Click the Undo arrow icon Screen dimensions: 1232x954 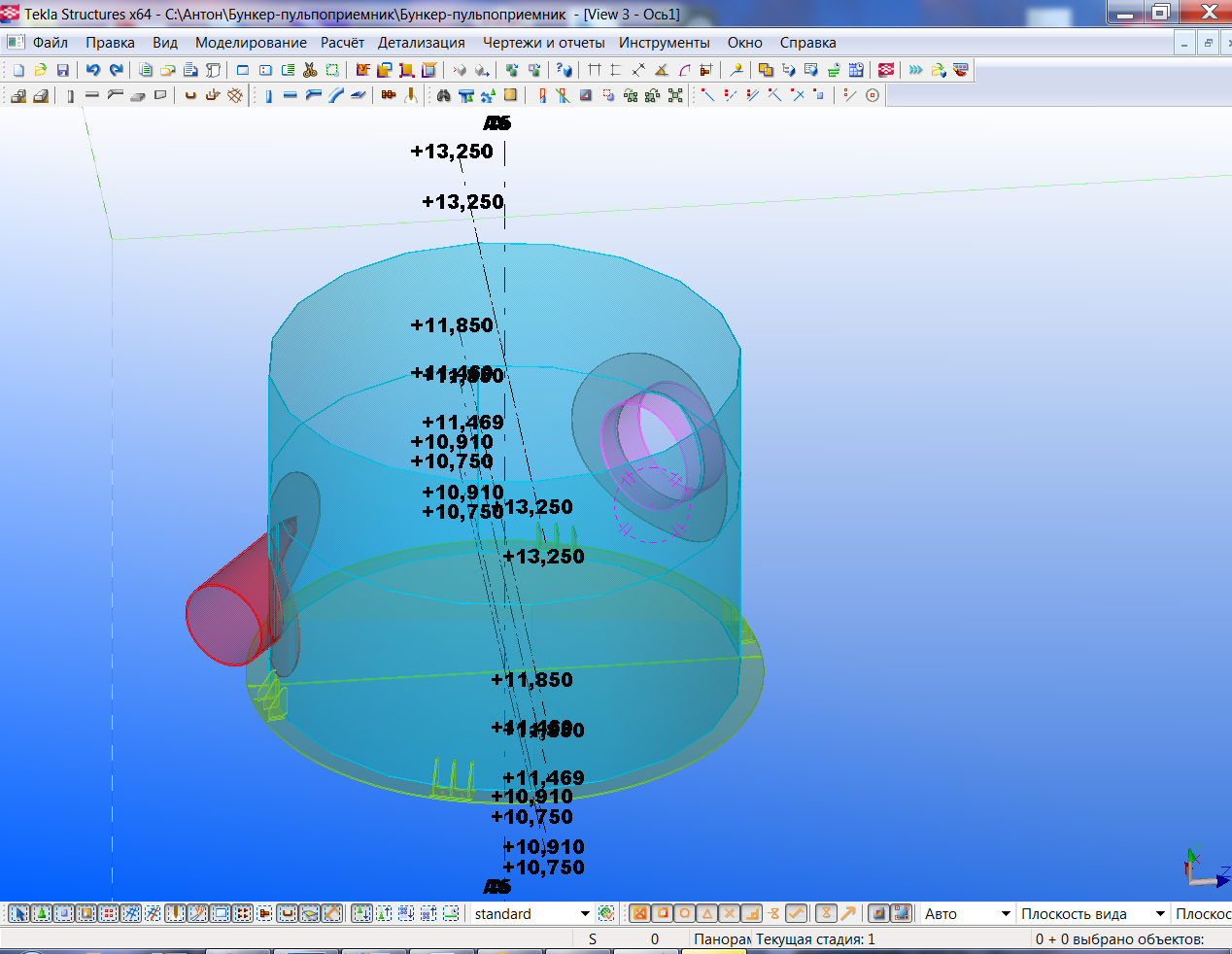pyautogui.click(x=93, y=70)
